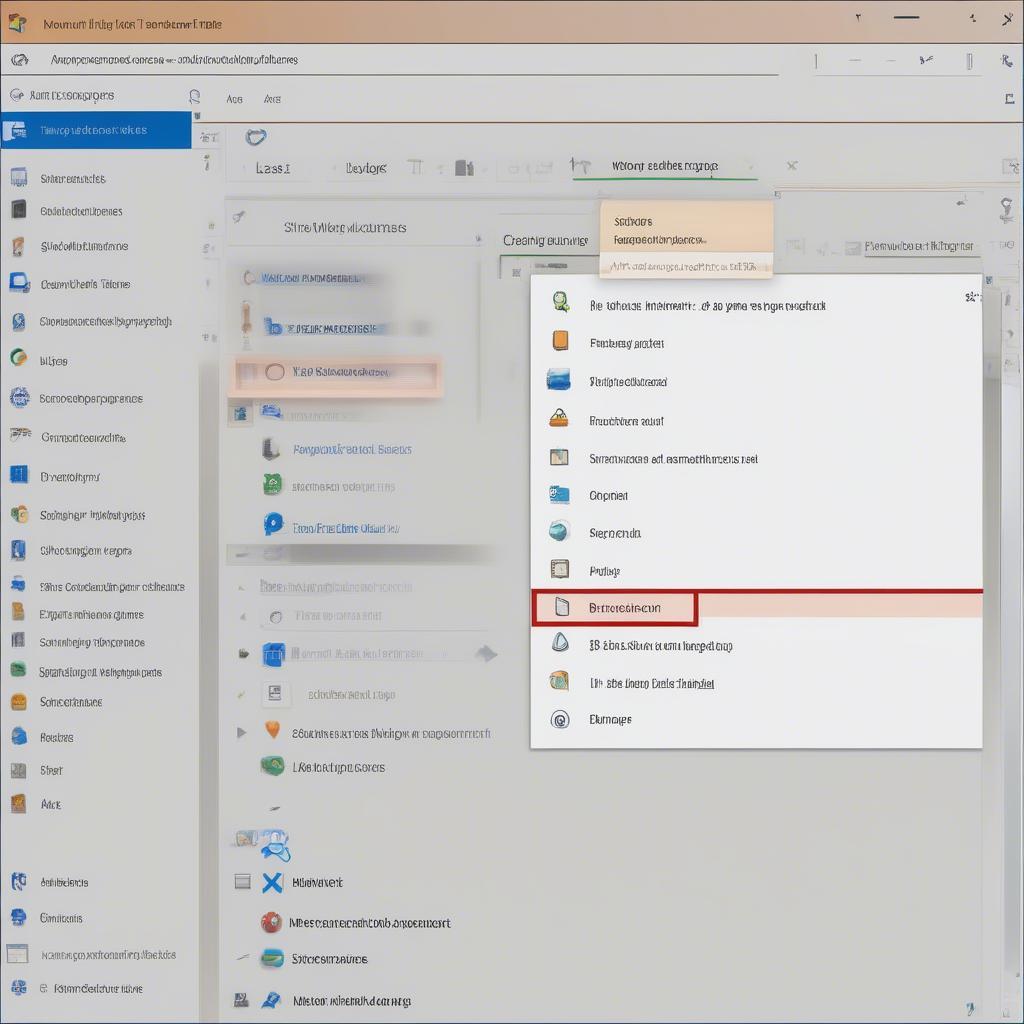Viewport: 1024px width, 1024px height.
Task: Click the orange tooltip popup above the menu
Action: tap(686, 239)
